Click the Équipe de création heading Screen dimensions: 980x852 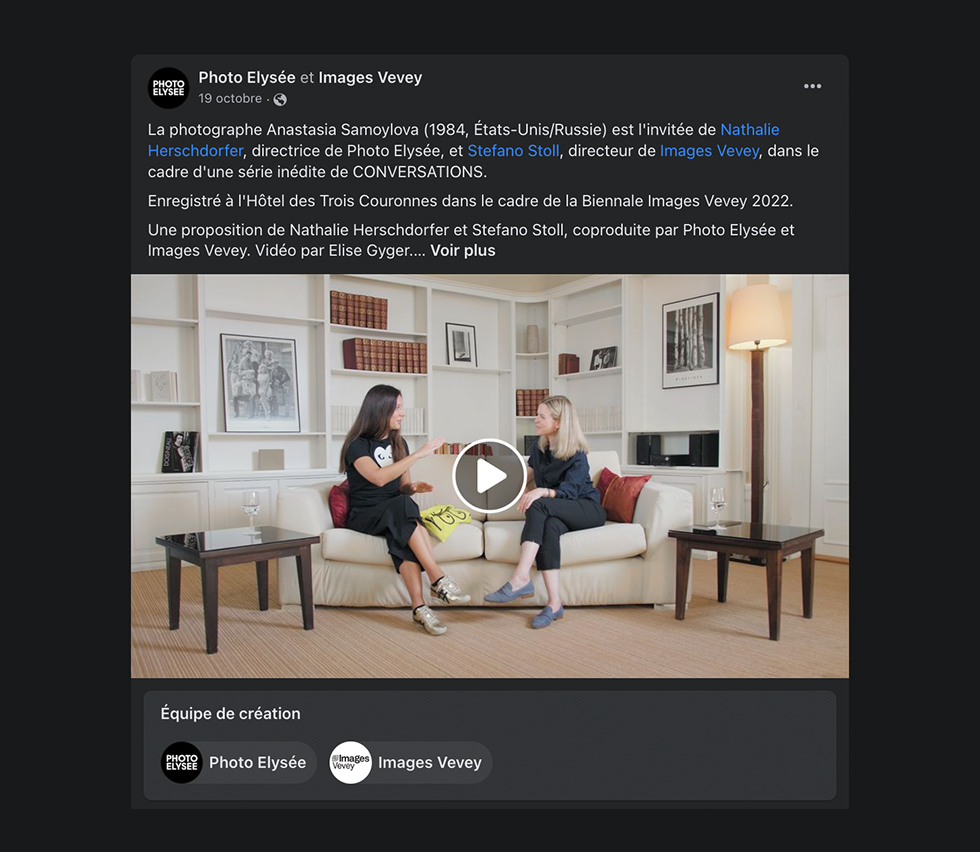(x=231, y=713)
